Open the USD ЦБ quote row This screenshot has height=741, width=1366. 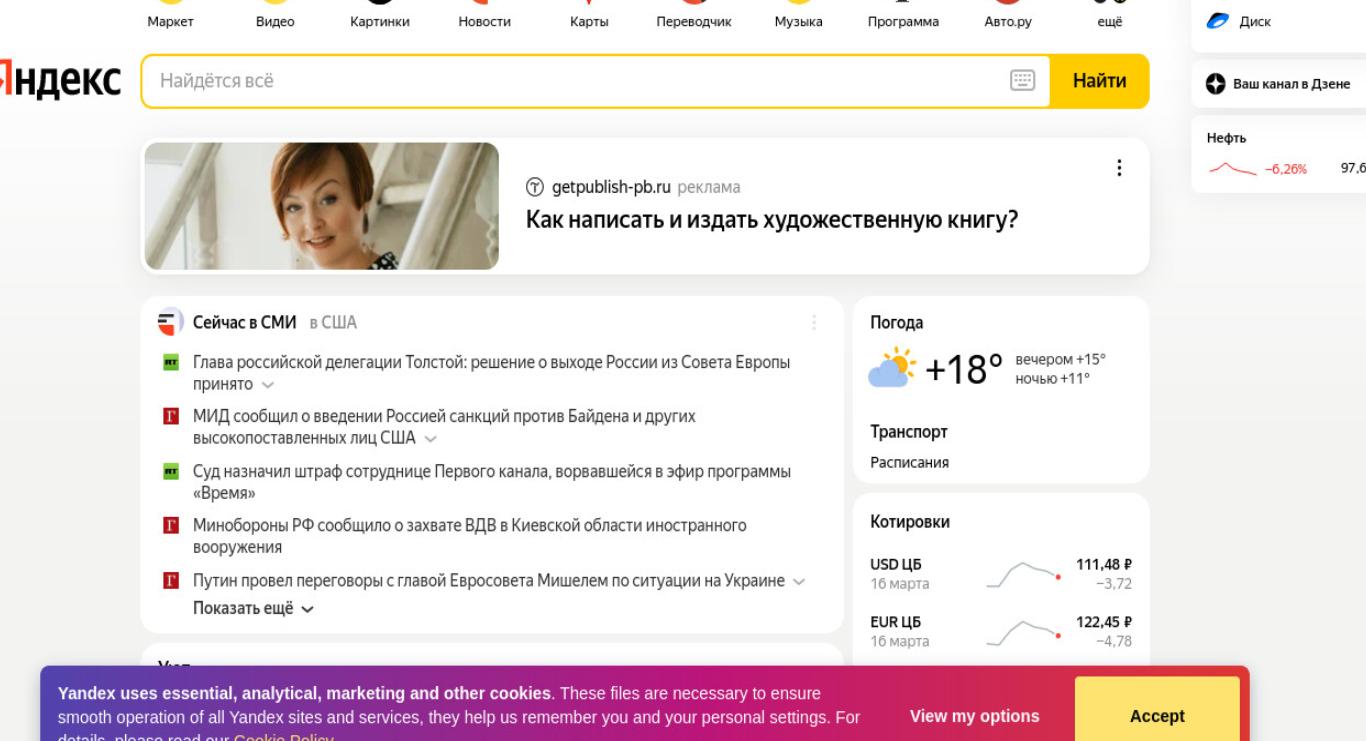click(1001, 574)
